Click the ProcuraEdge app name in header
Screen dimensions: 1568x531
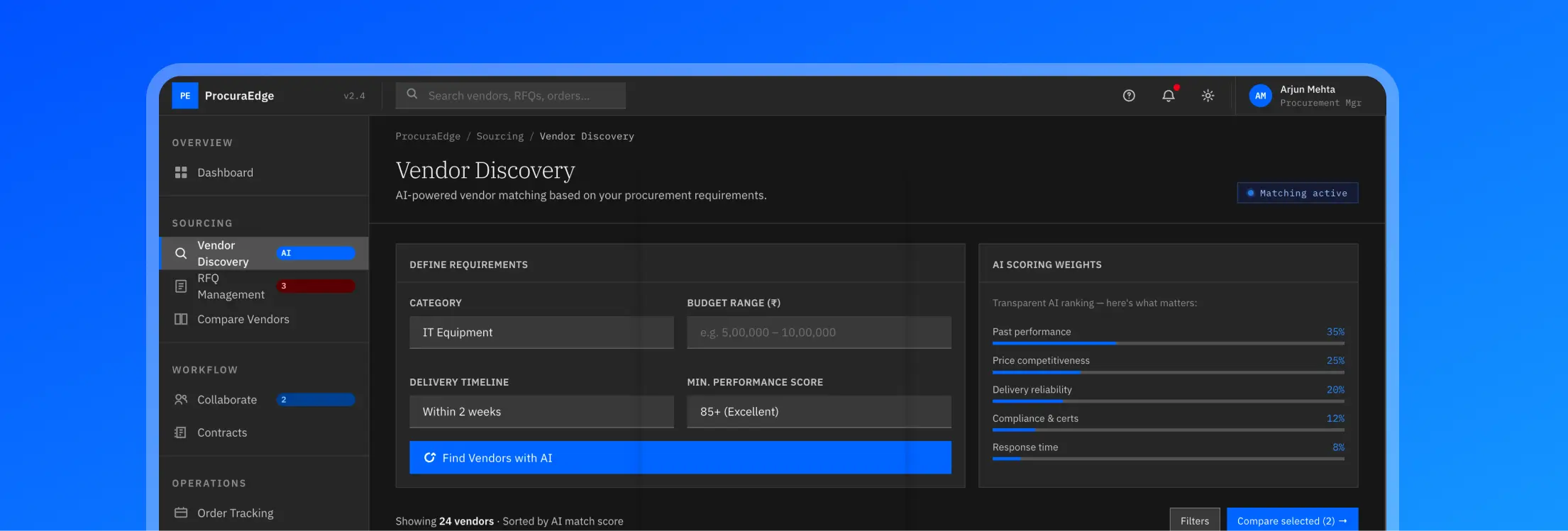pos(239,96)
